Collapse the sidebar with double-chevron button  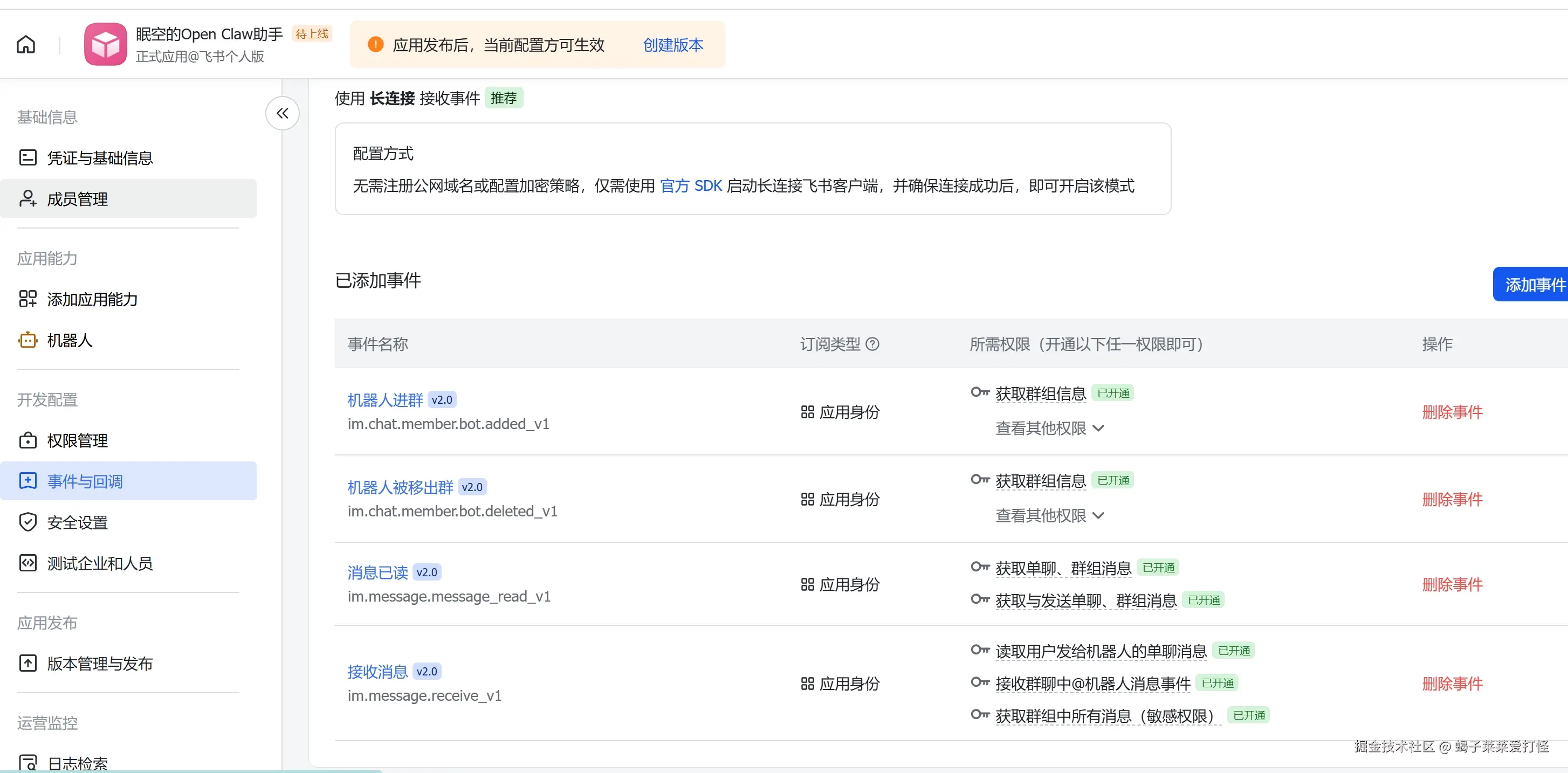point(283,113)
